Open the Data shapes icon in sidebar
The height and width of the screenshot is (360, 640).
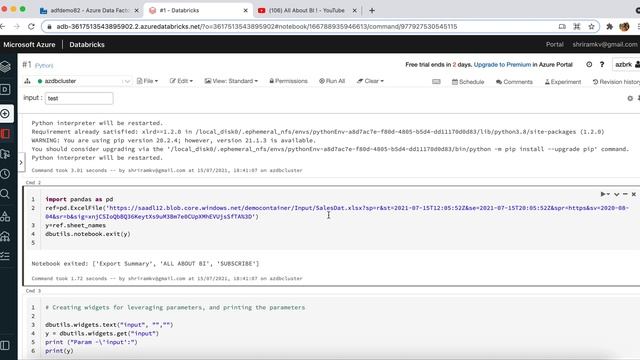tap(5, 216)
